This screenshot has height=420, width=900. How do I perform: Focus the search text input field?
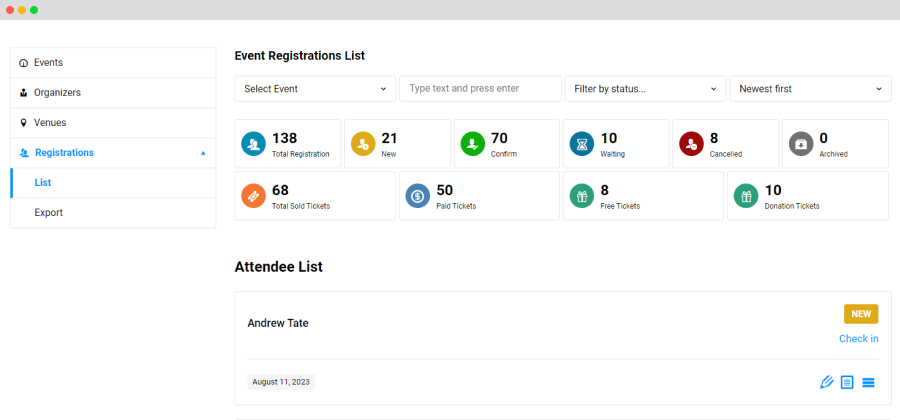(x=480, y=89)
